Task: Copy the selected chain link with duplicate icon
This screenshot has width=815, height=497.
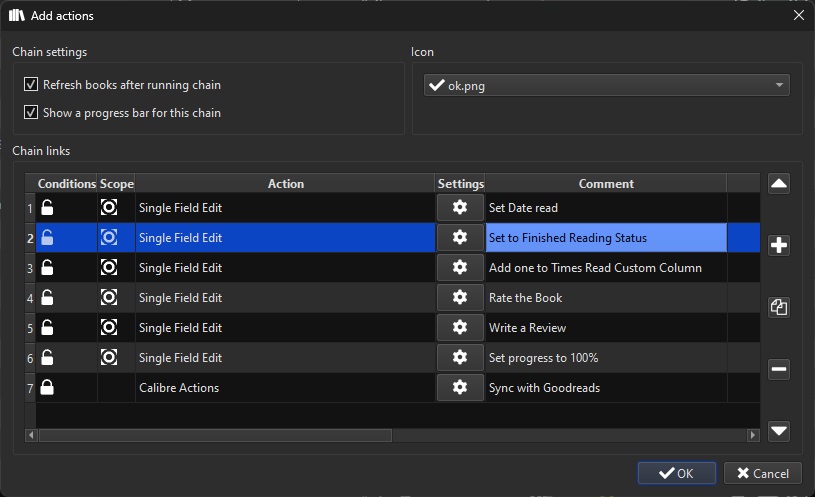Action: point(779,307)
